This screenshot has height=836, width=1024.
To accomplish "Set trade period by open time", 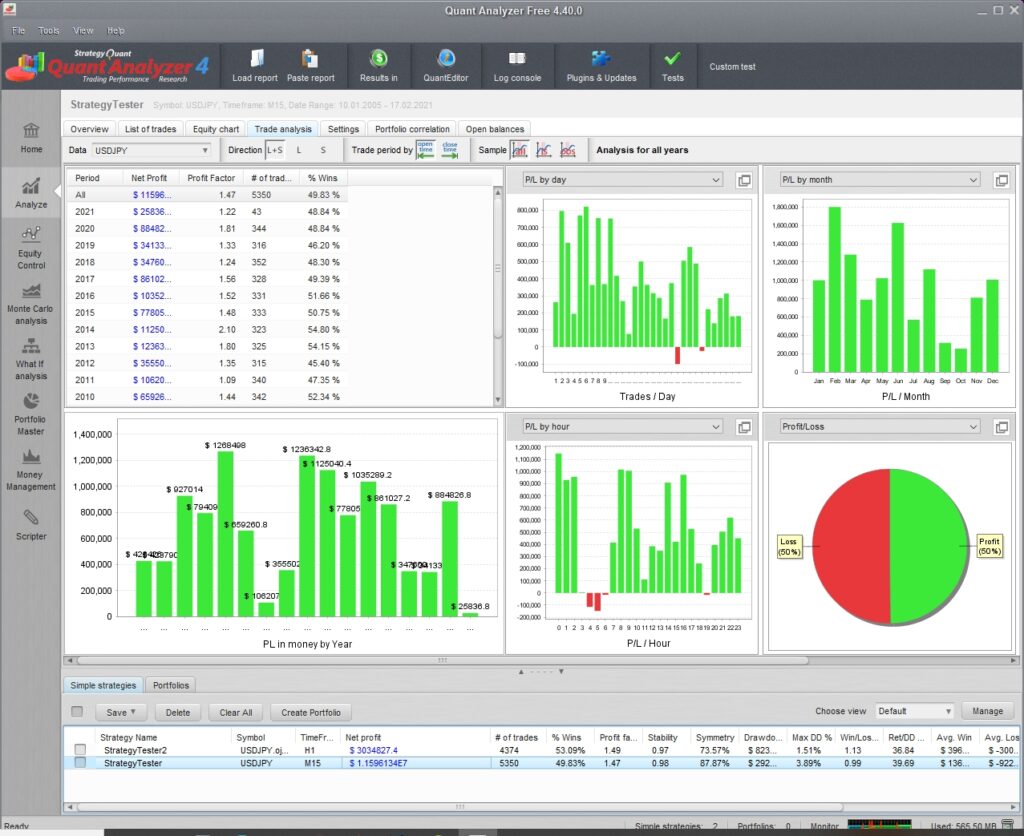I will (426, 150).
